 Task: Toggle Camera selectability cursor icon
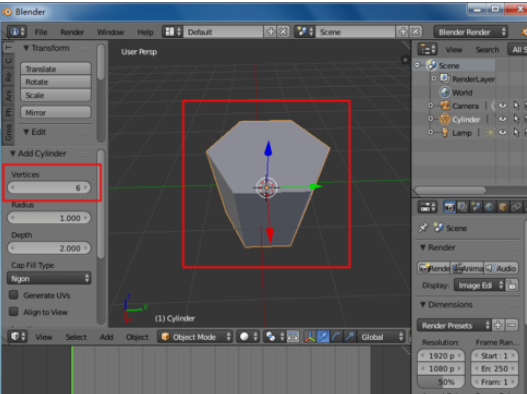(516, 106)
